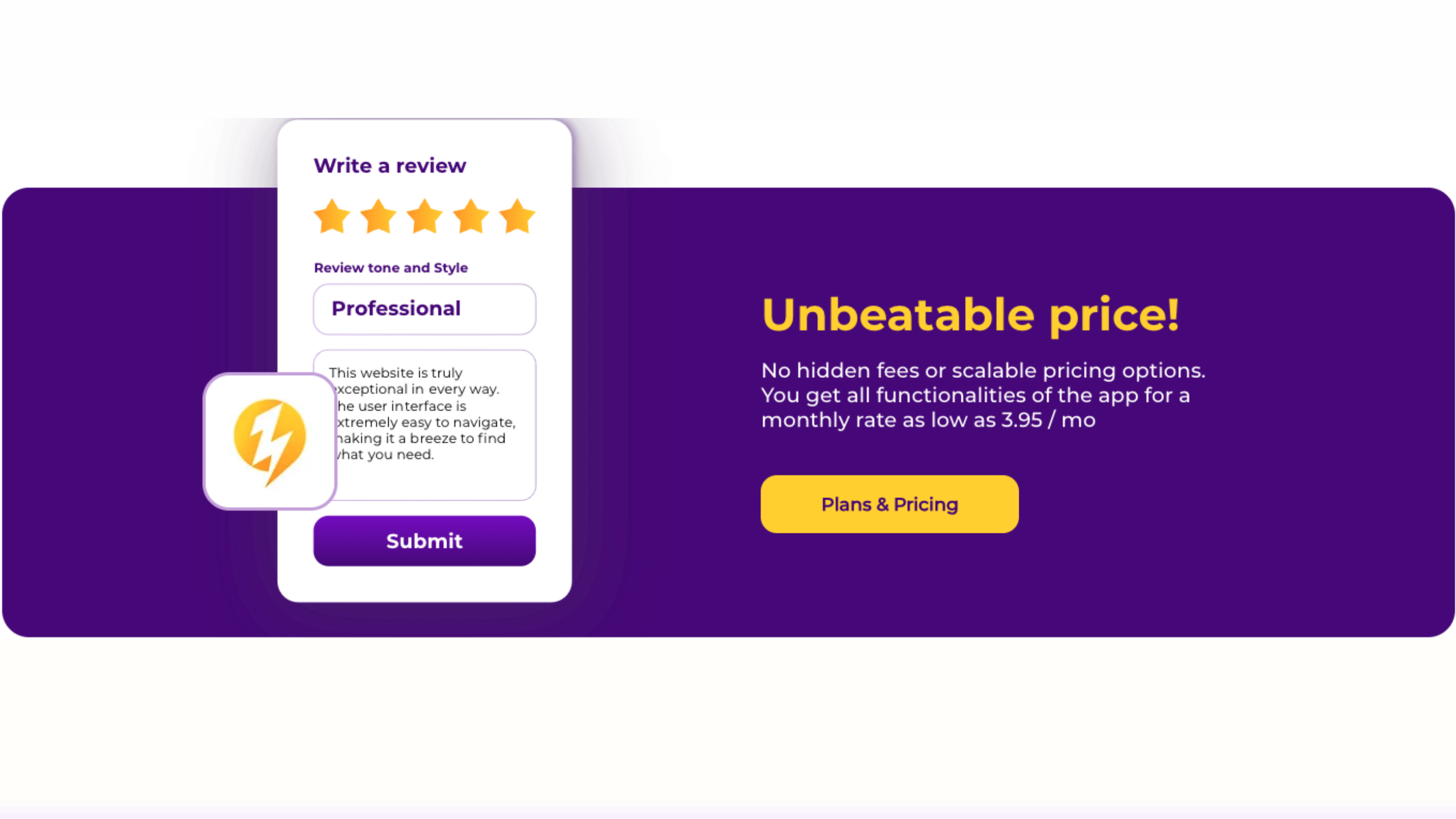This screenshot has height=819, width=1456.
Task: Focus the review text area
Action: (425, 425)
